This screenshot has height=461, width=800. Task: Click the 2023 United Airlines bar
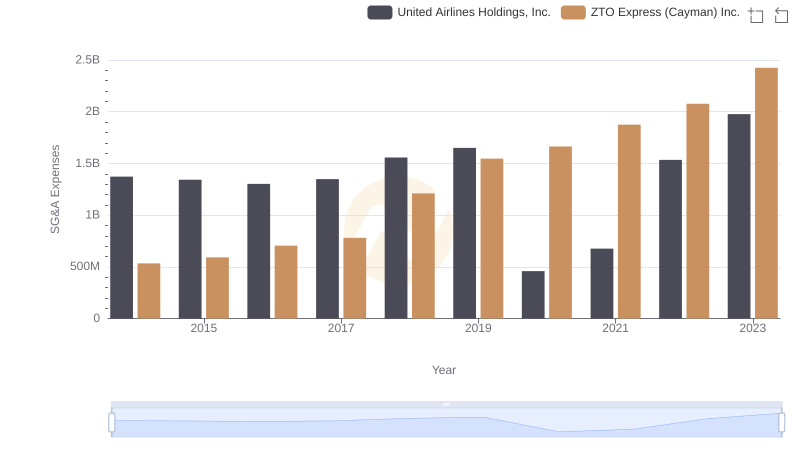pos(739,216)
